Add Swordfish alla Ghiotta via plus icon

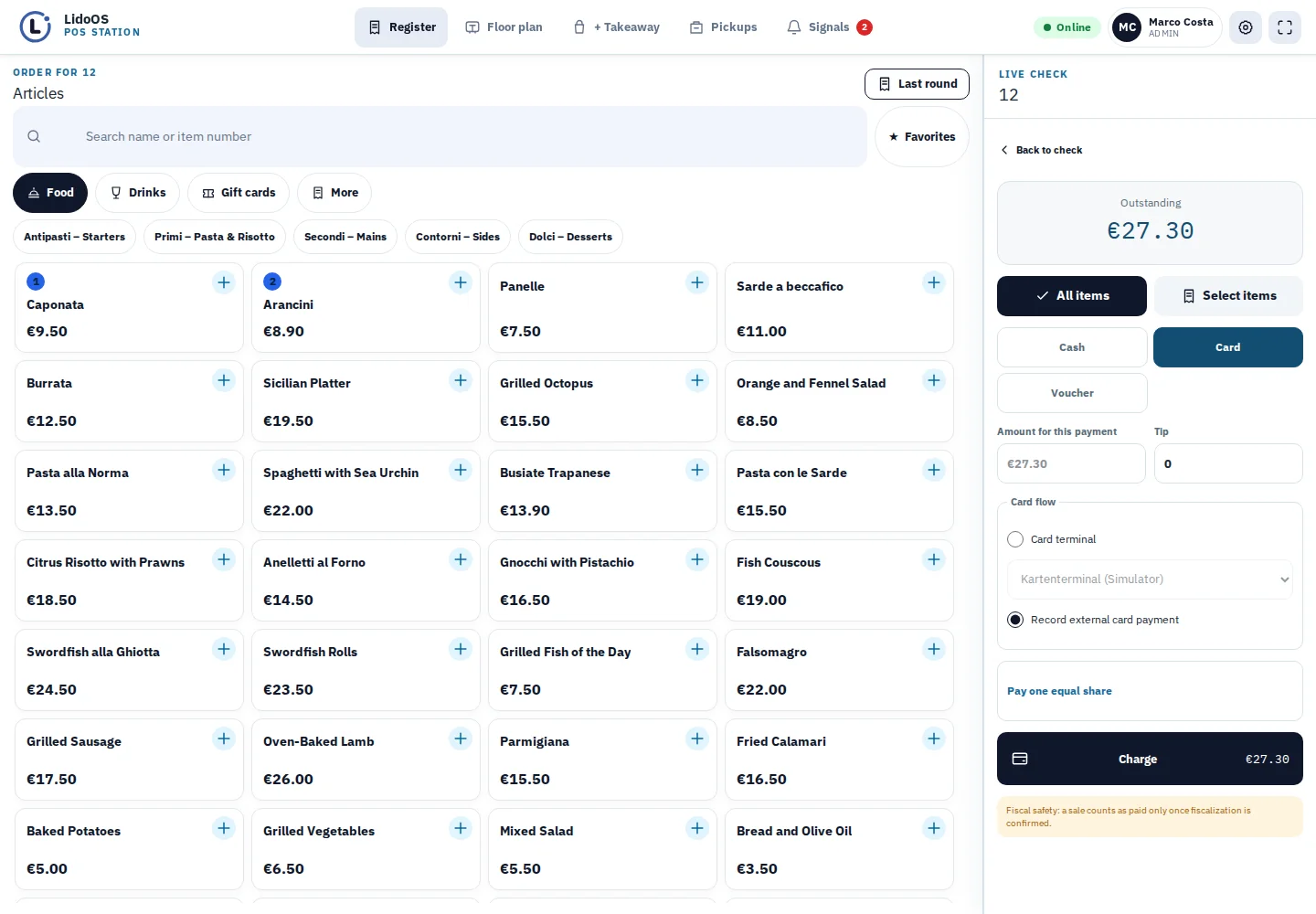[x=224, y=648]
